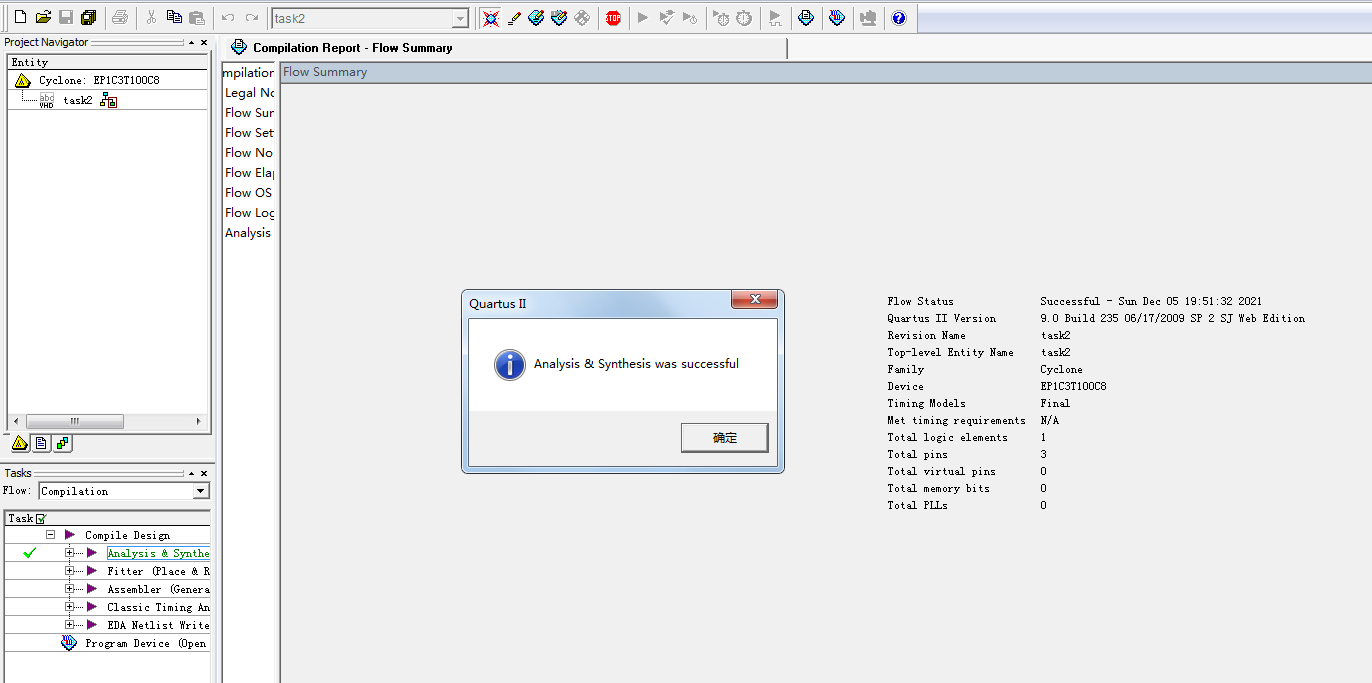Image resolution: width=1372 pixels, height=683 pixels.
Task: Click the Print icon in toolbar
Action: pyautogui.click(x=120, y=18)
